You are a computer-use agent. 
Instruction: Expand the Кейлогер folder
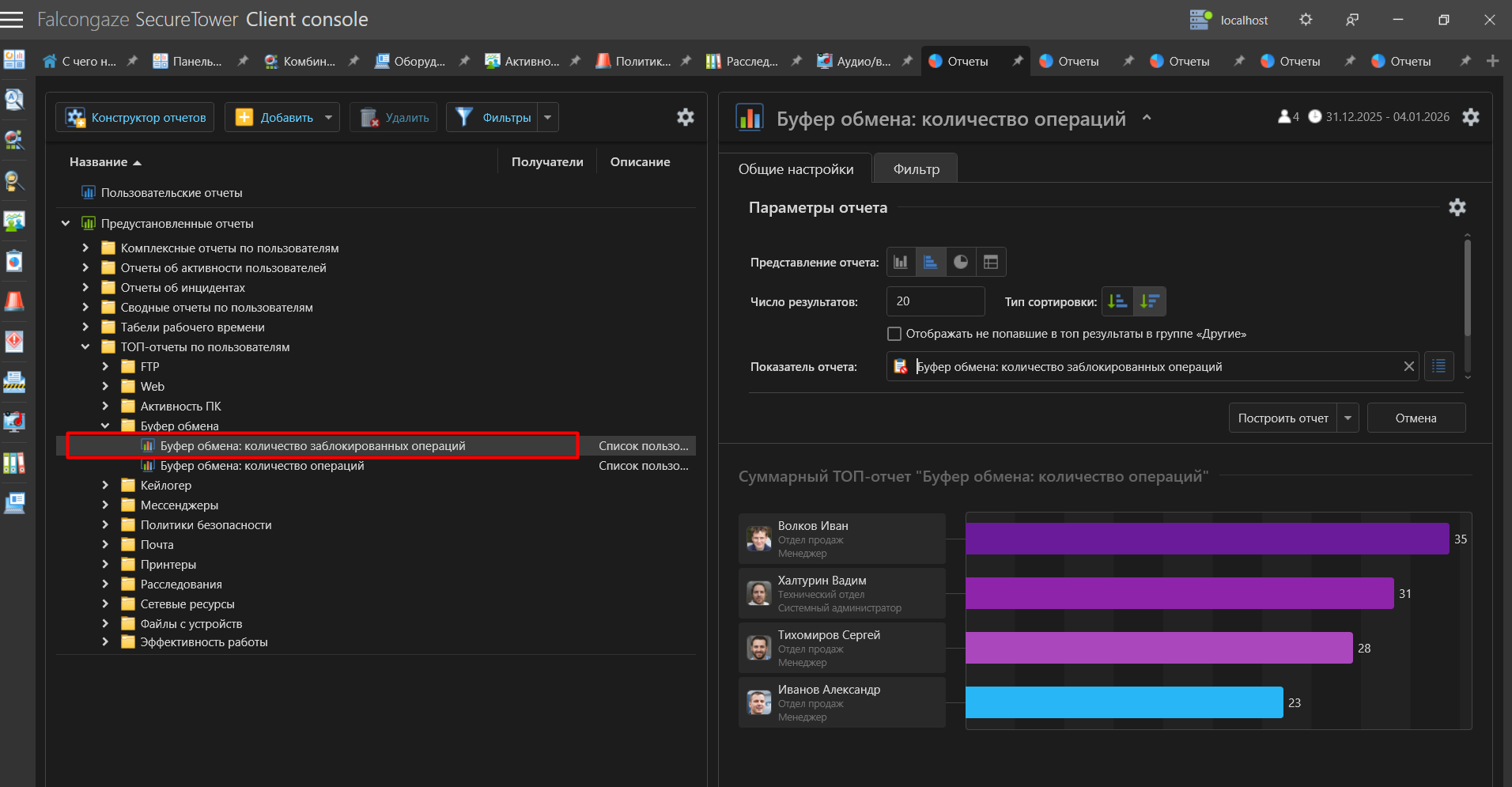[x=105, y=485]
